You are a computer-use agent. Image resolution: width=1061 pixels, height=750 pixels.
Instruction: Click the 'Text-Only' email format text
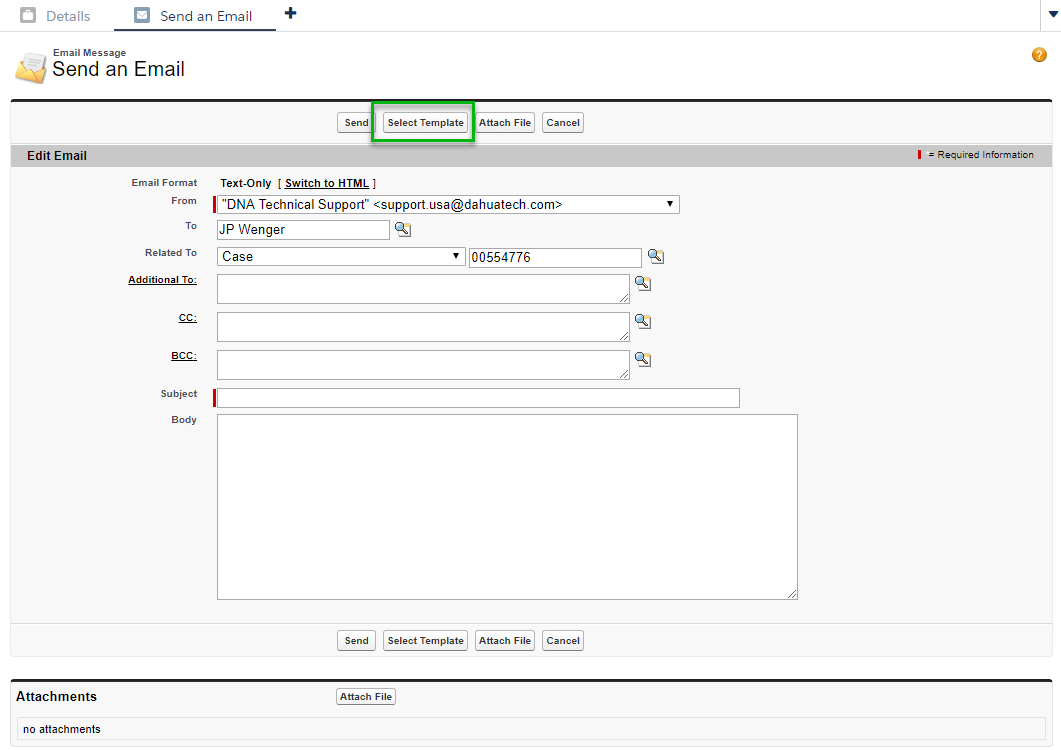246,183
